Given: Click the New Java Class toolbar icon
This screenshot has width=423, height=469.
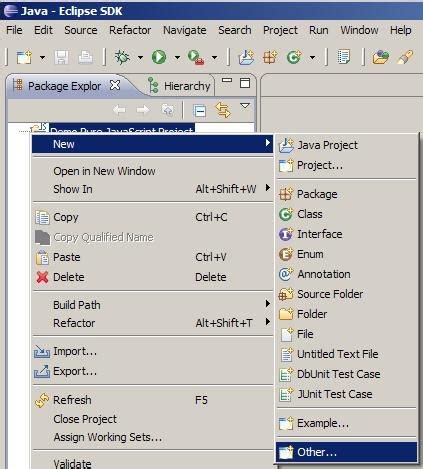Looking at the screenshot, I should 294,57.
